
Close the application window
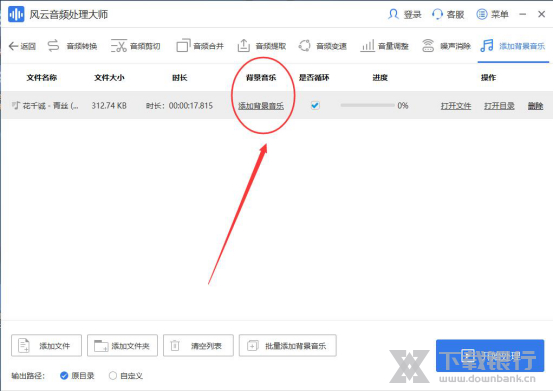click(x=541, y=14)
